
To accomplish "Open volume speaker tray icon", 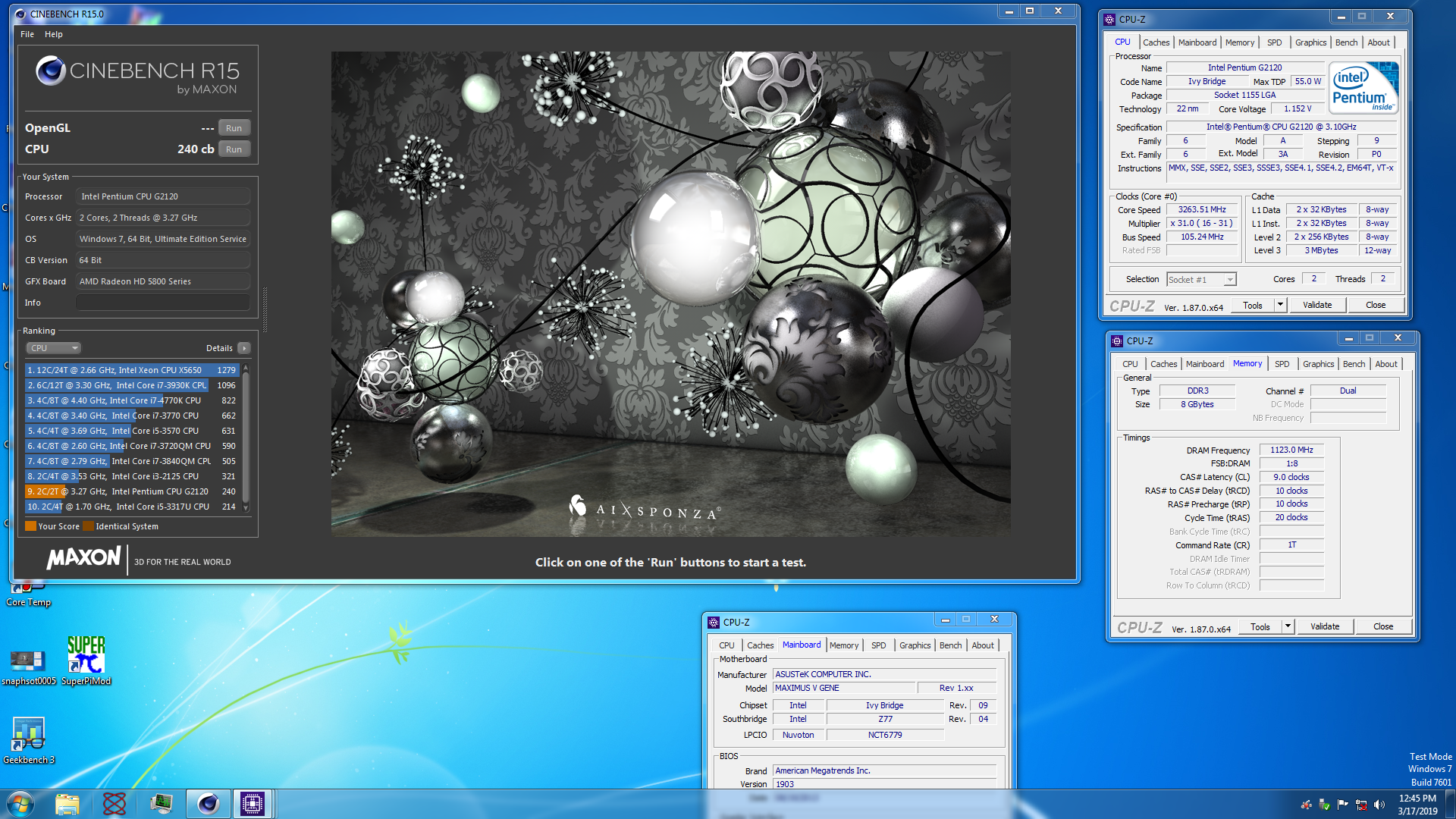I will 1379,805.
